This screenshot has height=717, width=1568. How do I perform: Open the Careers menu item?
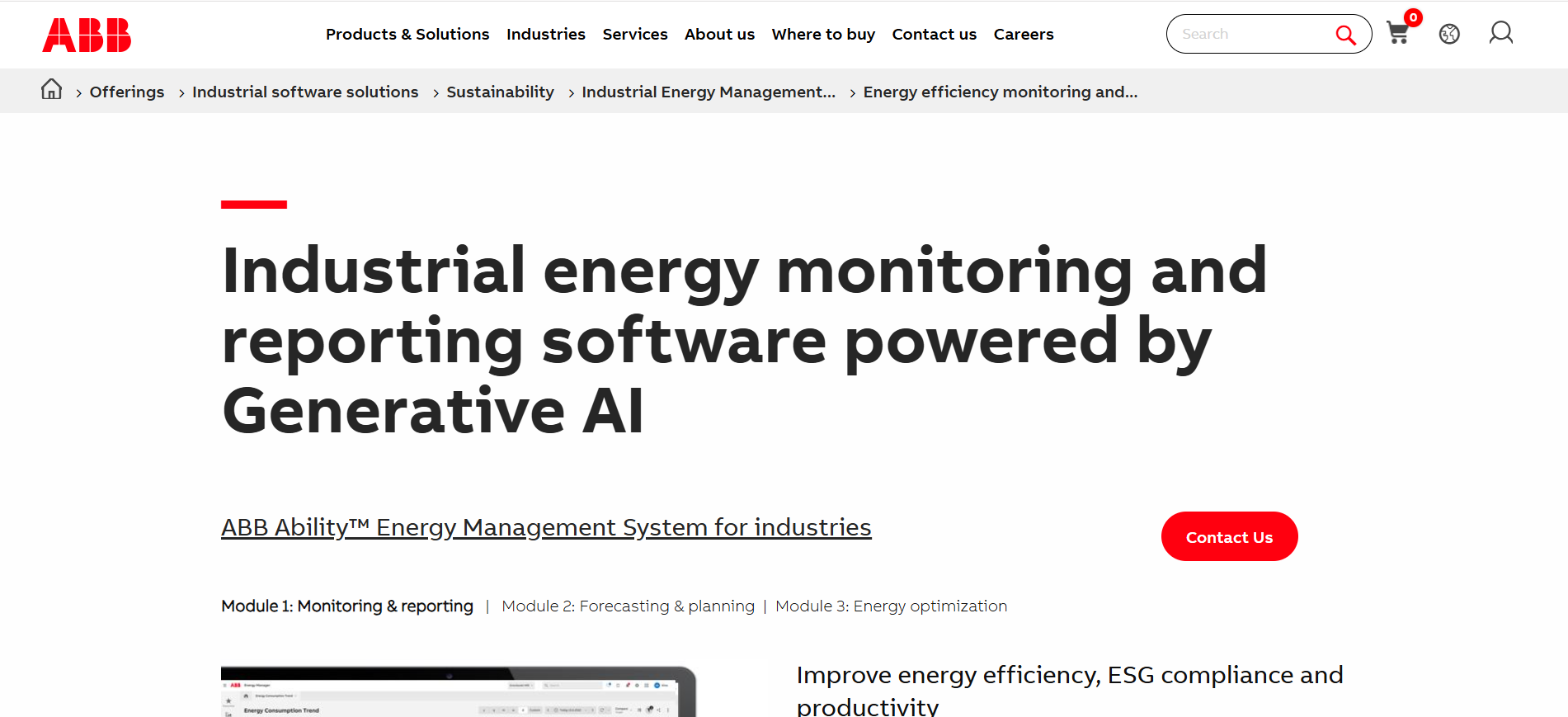tap(1024, 34)
